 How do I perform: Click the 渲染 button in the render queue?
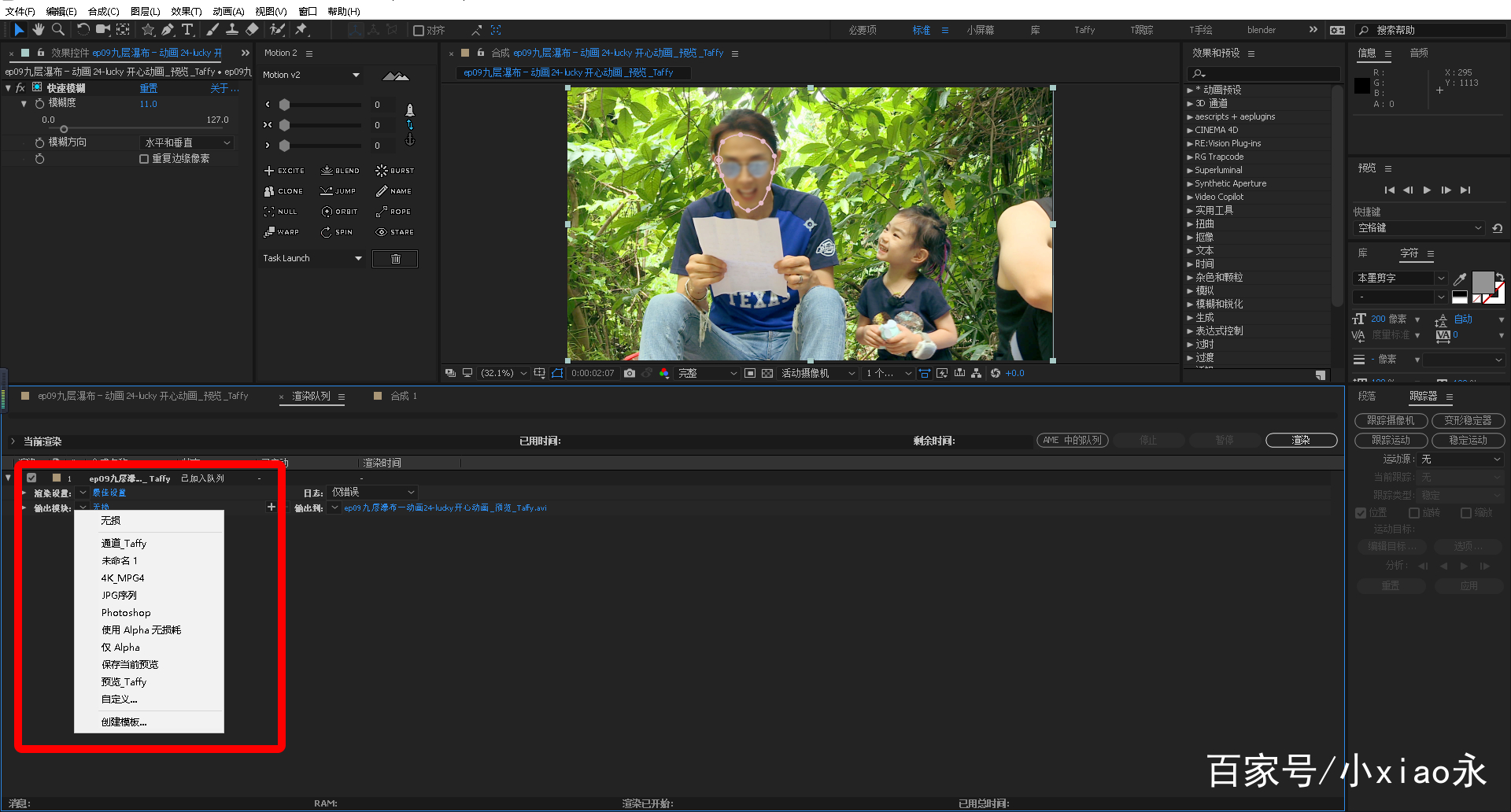(1300, 441)
